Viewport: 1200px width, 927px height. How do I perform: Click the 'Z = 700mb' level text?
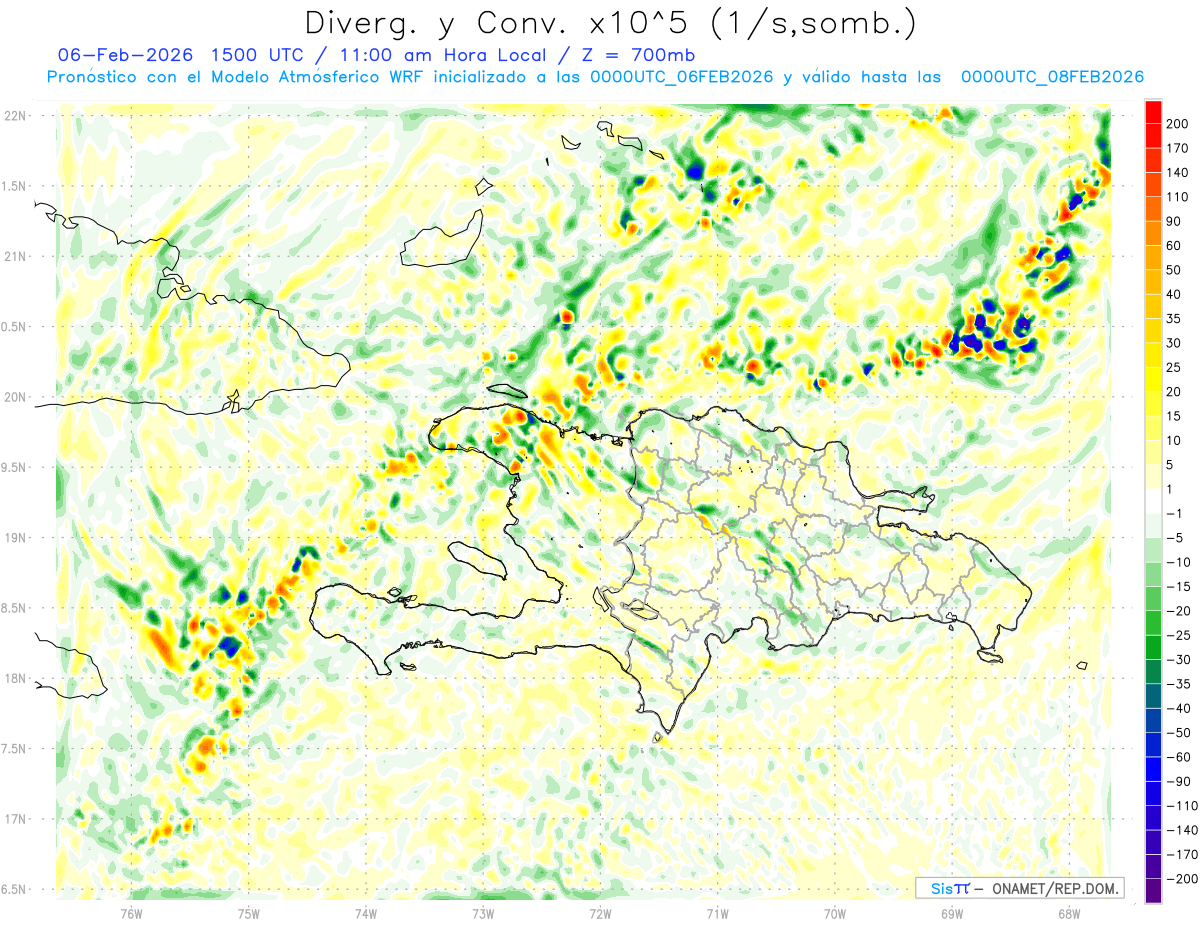tap(638, 55)
